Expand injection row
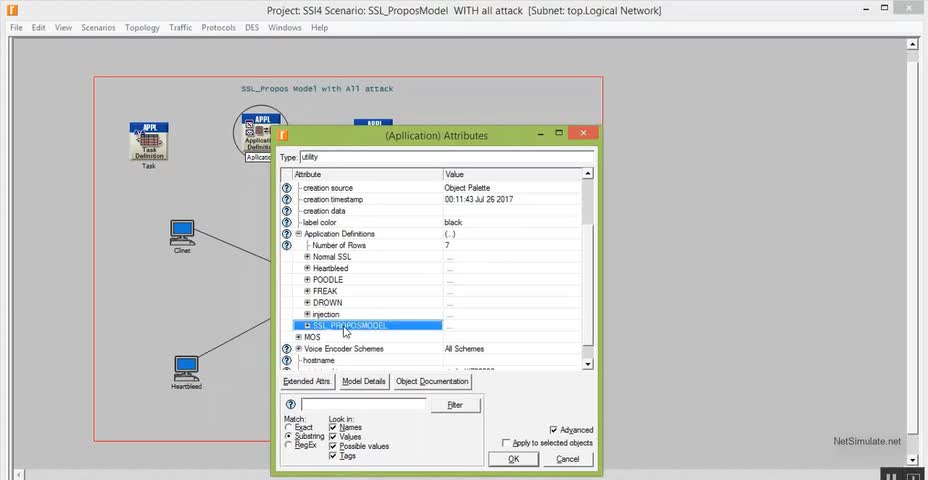The image size is (928, 480). (307, 314)
